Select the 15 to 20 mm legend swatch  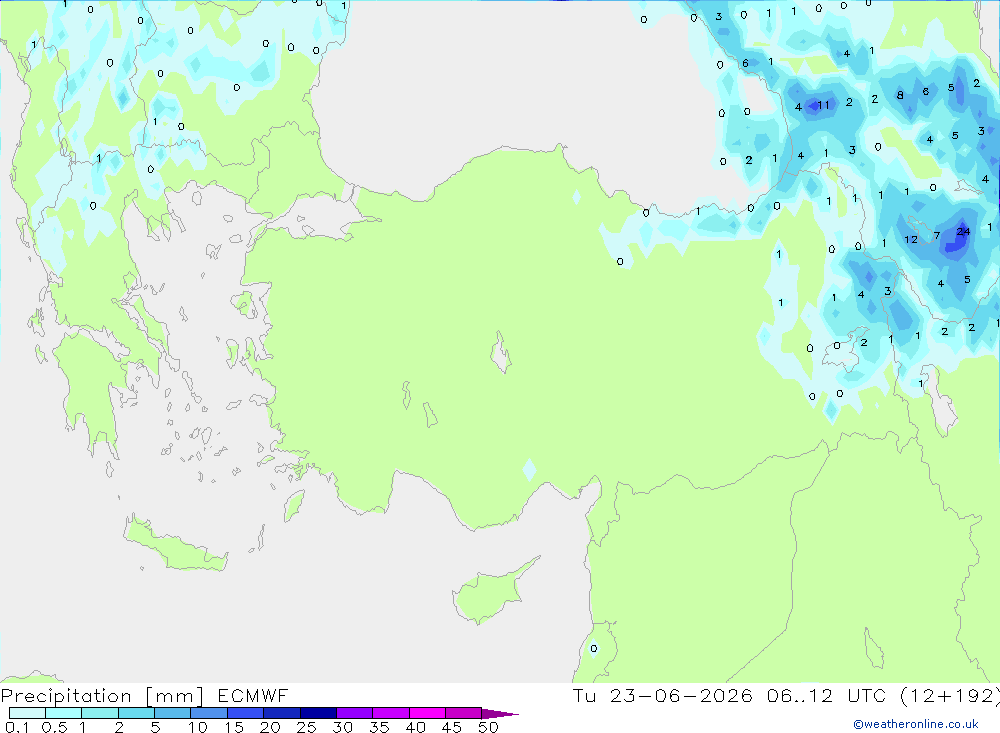[x=246, y=713]
